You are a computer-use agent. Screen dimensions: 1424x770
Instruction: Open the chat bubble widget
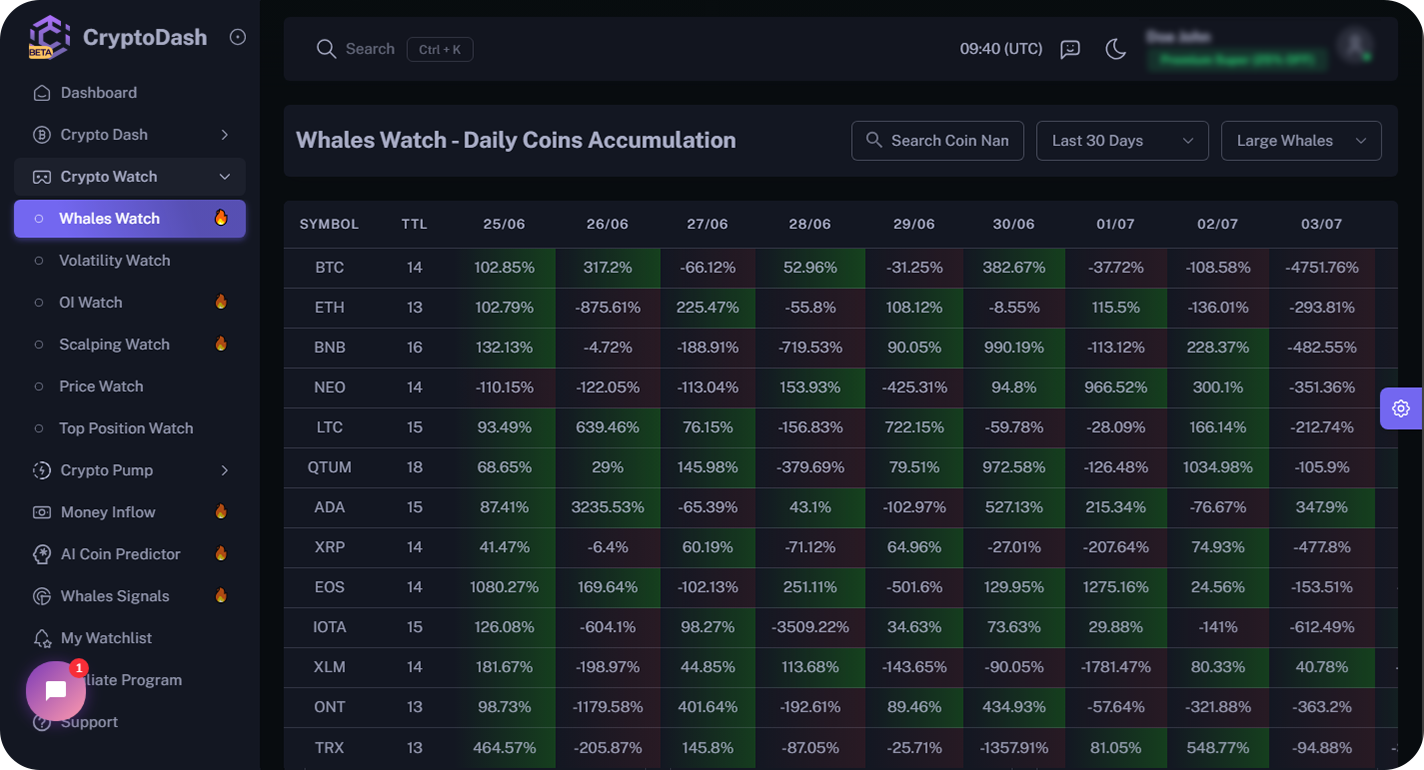56,691
